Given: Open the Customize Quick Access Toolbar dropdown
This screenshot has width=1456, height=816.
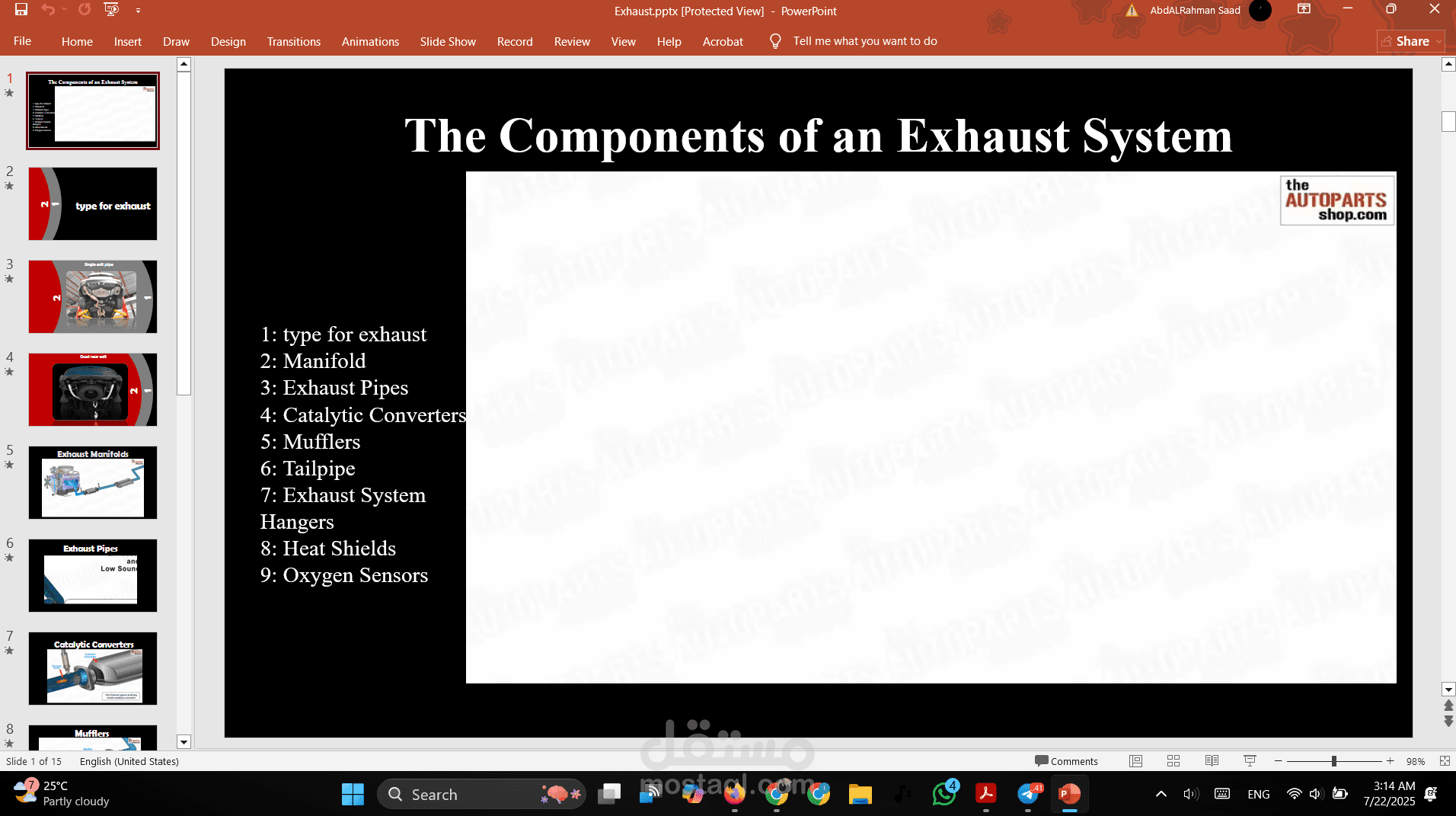Looking at the screenshot, I should pos(138,11).
